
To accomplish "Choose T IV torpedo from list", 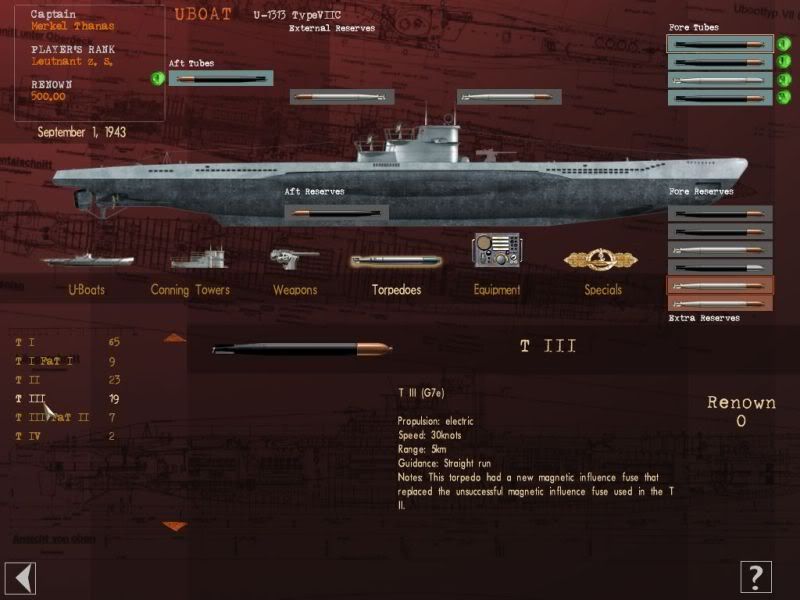I will click(x=28, y=436).
